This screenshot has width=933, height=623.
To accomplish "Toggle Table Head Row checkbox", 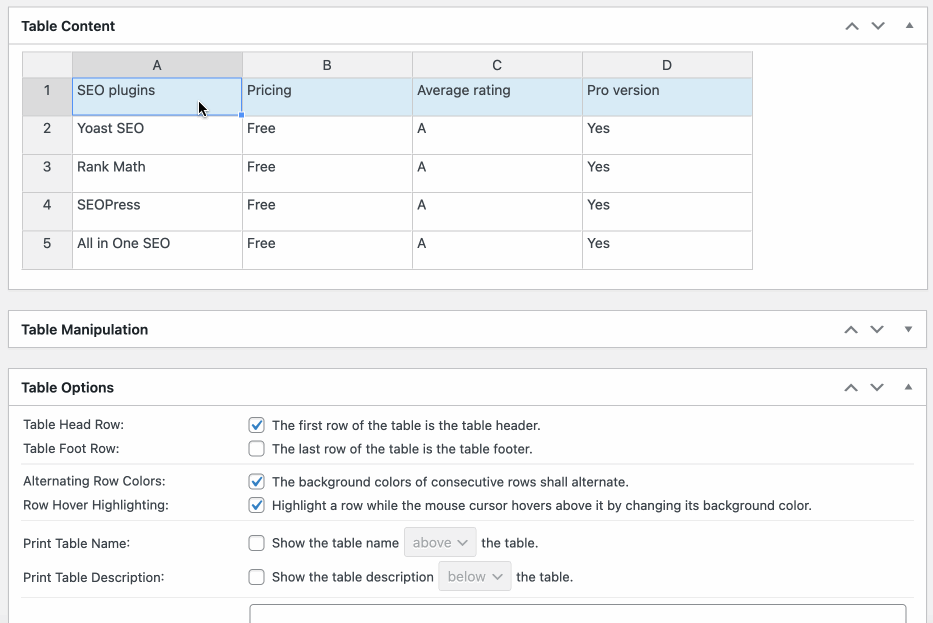I will point(256,425).
